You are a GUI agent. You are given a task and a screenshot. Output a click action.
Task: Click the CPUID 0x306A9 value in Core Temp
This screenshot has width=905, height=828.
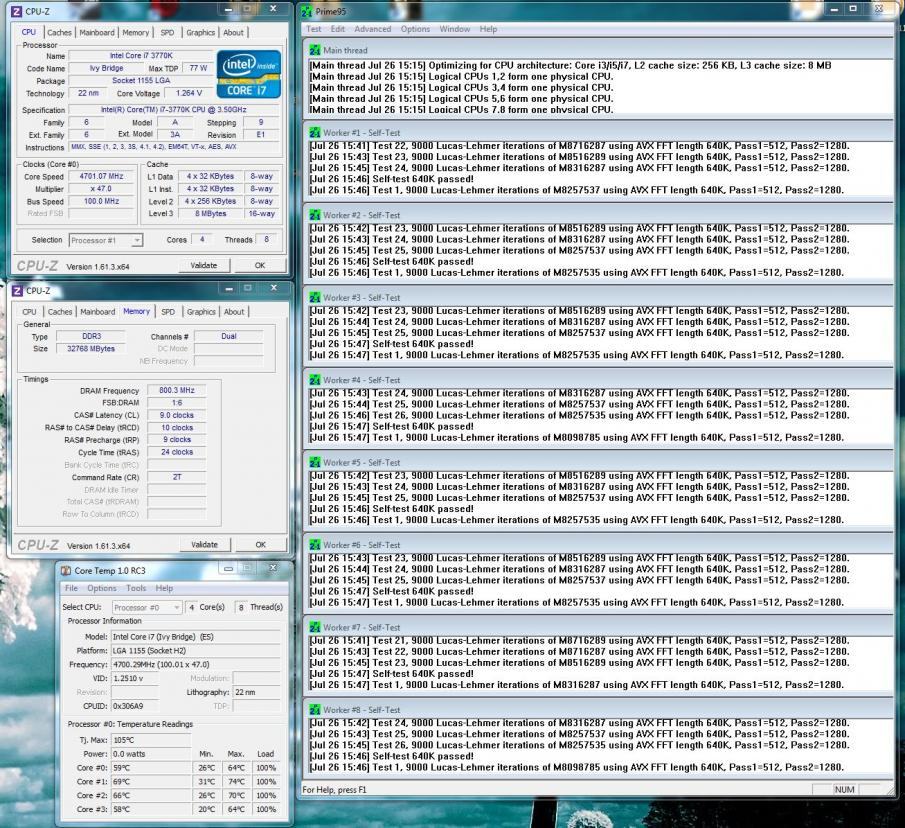pos(134,706)
